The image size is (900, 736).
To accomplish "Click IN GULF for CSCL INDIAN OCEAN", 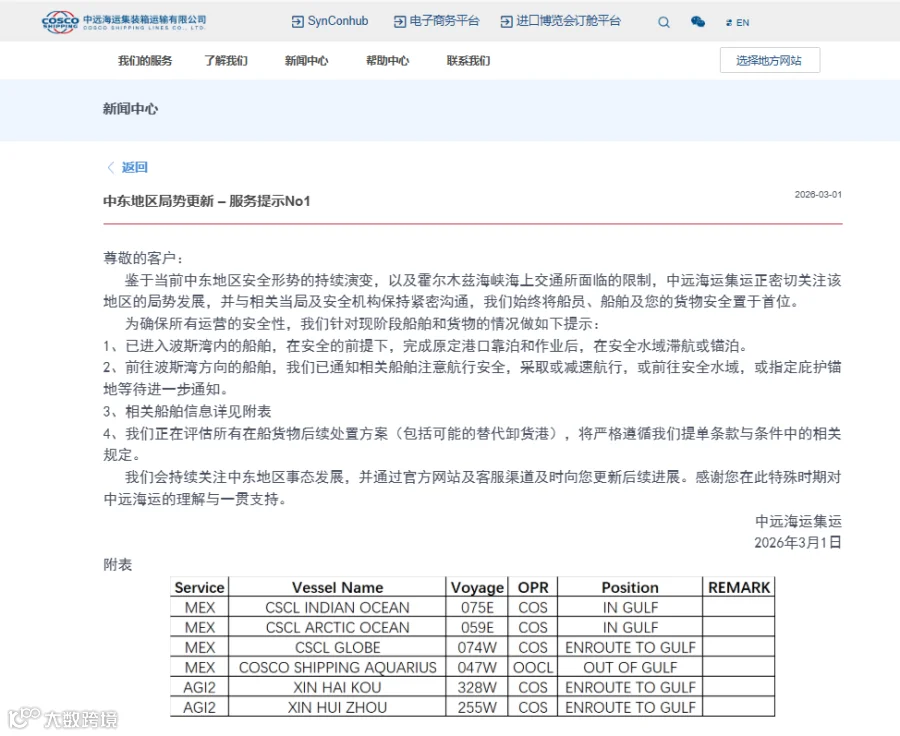I will tap(630, 607).
